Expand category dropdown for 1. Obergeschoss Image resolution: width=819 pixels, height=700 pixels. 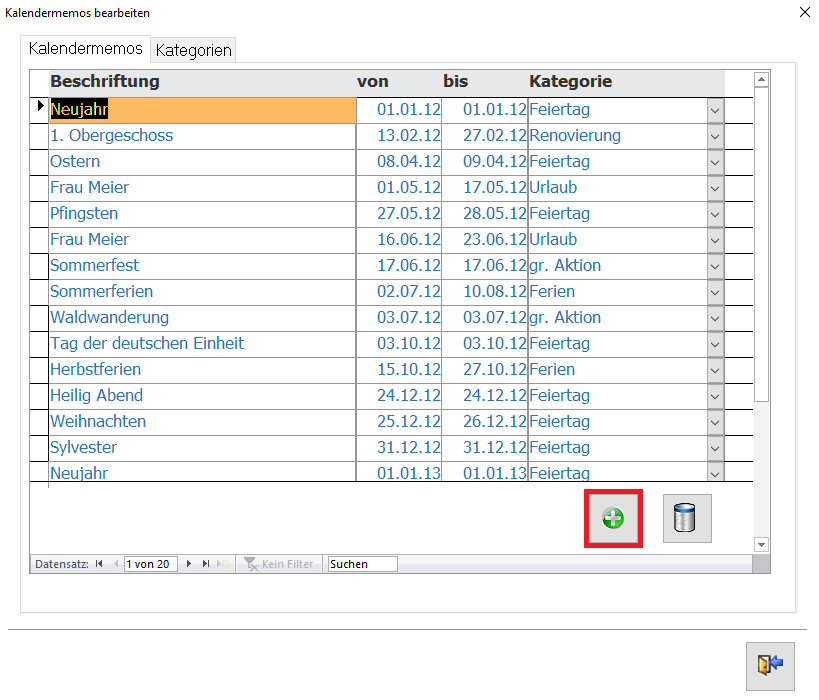pyautogui.click(x=715, y=136)
